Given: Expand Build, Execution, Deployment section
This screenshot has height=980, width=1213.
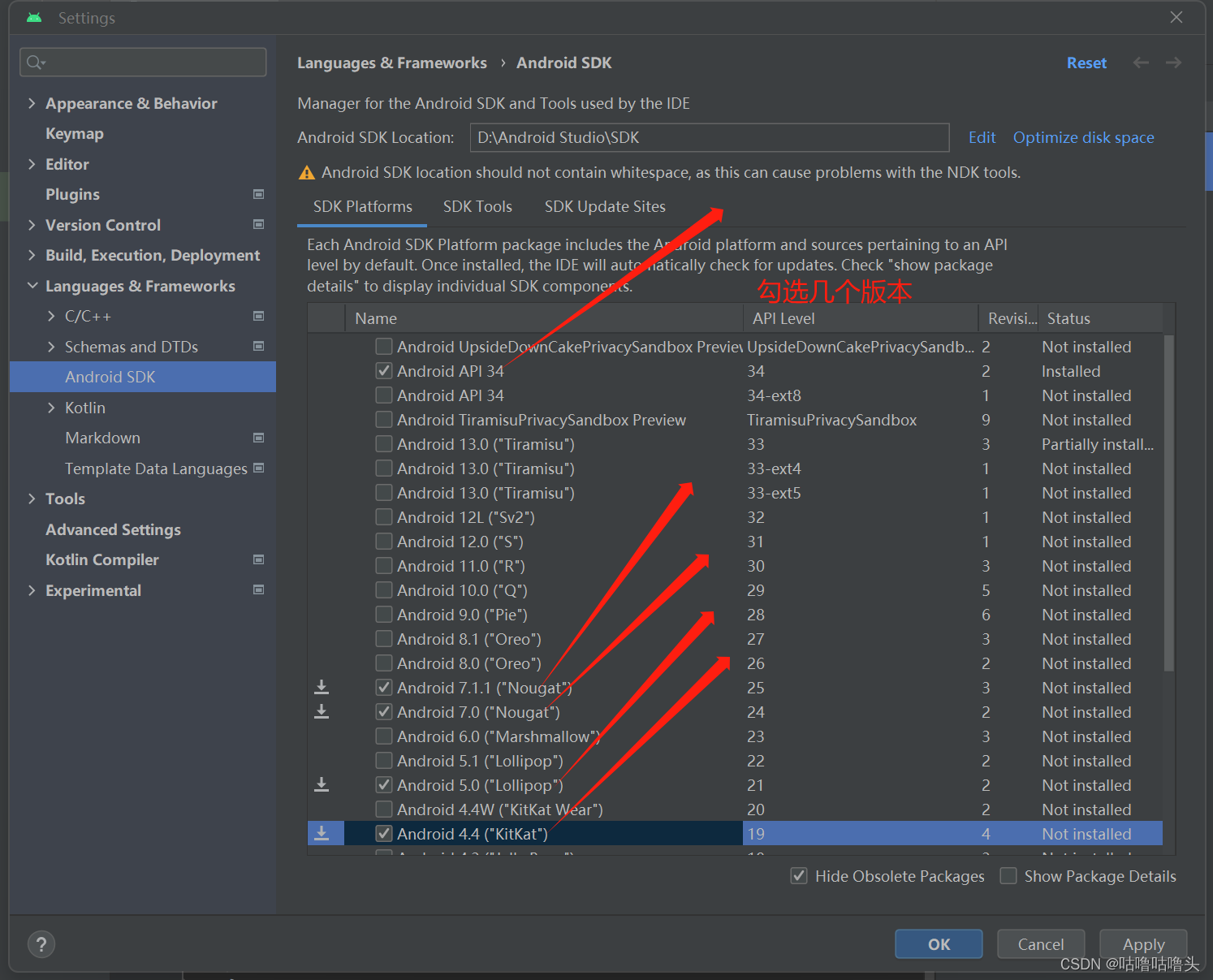Looking at the screenshot, I should pyautogui.click(x=32, y=255).
